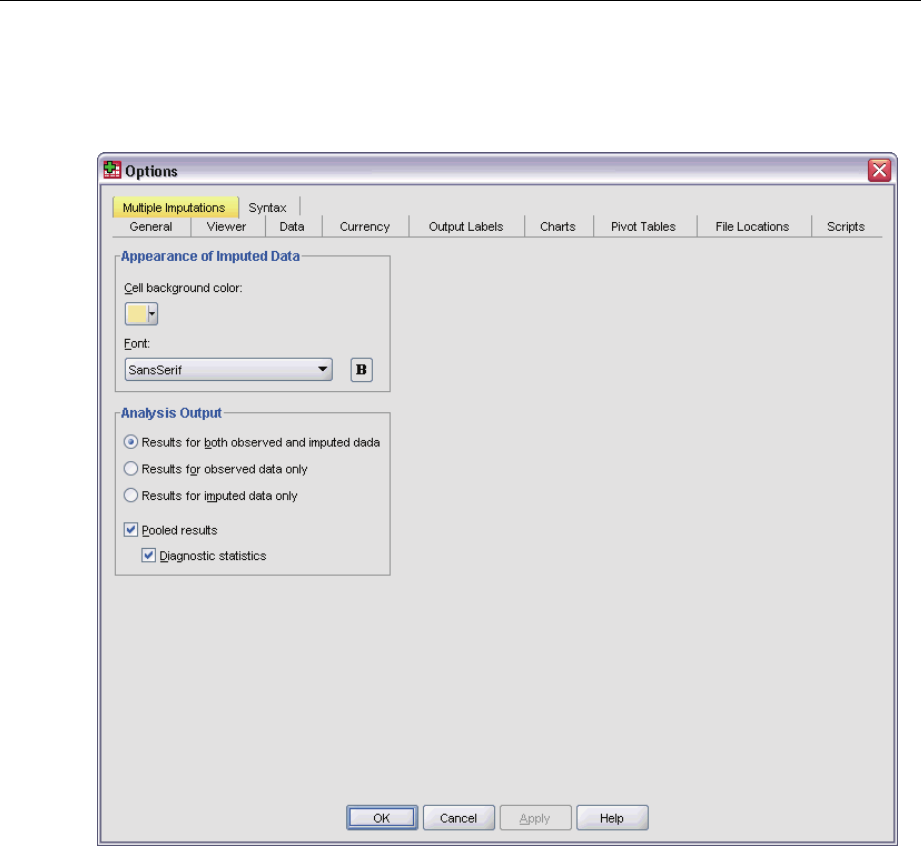Switch to the General tab
This screenshot has width=921, height=846.
151,227
